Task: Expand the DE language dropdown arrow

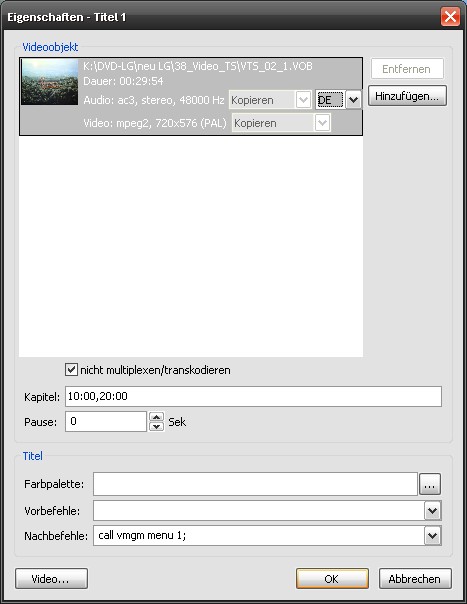Action: [x=353, y=100]
